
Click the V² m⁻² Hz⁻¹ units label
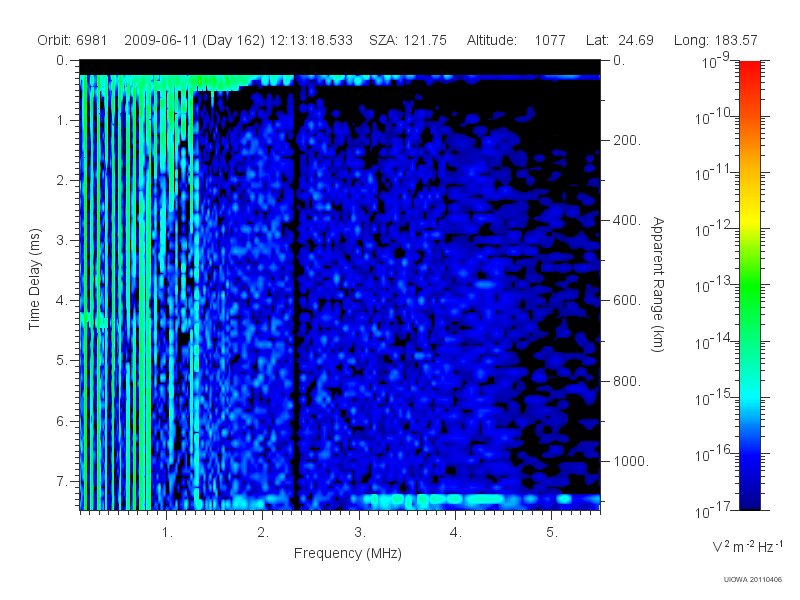pyautogui.click(x=747, y=546)
